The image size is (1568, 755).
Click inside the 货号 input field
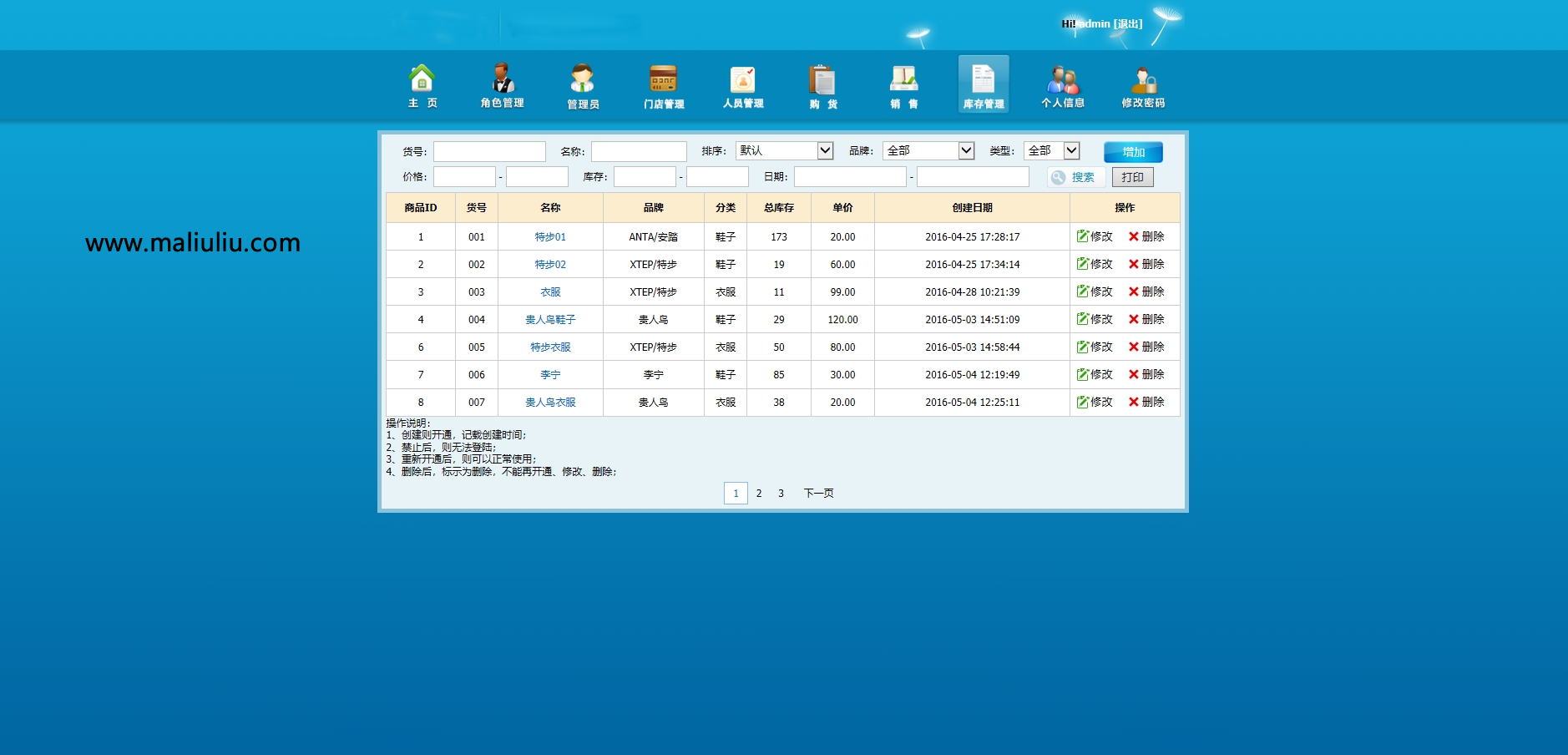click(489, 150)
